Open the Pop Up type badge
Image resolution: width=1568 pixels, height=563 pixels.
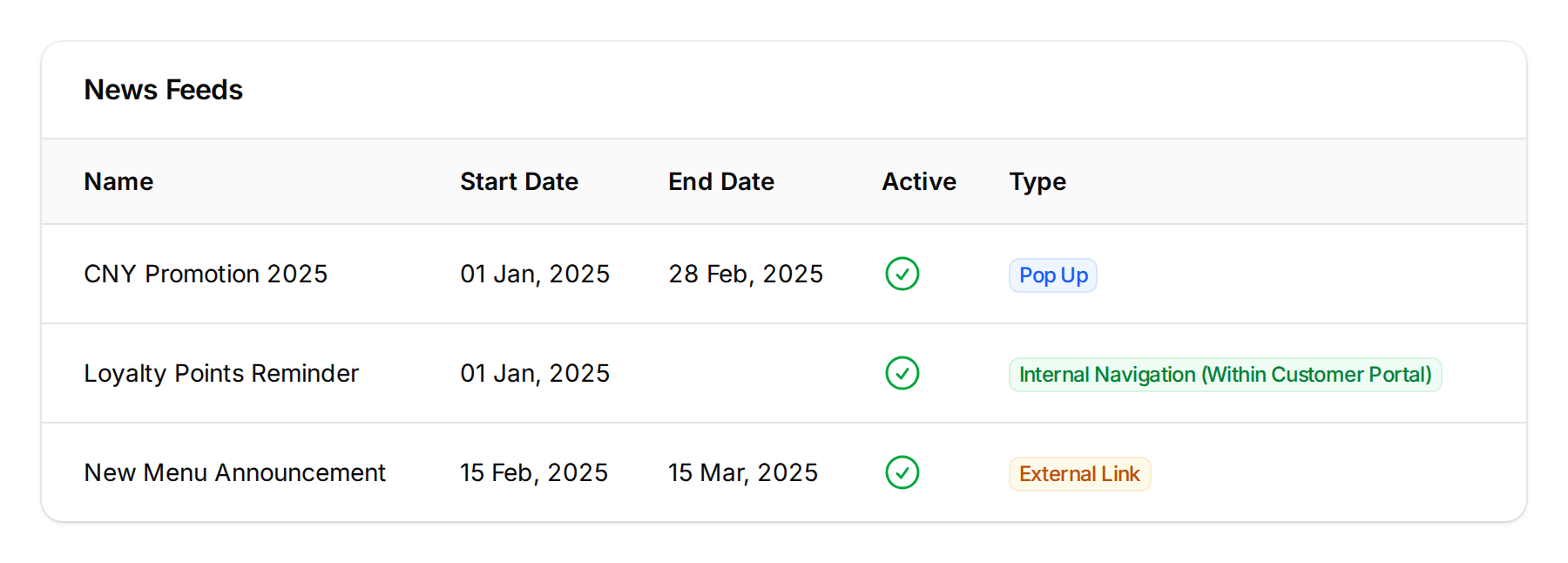point(1052,275)
